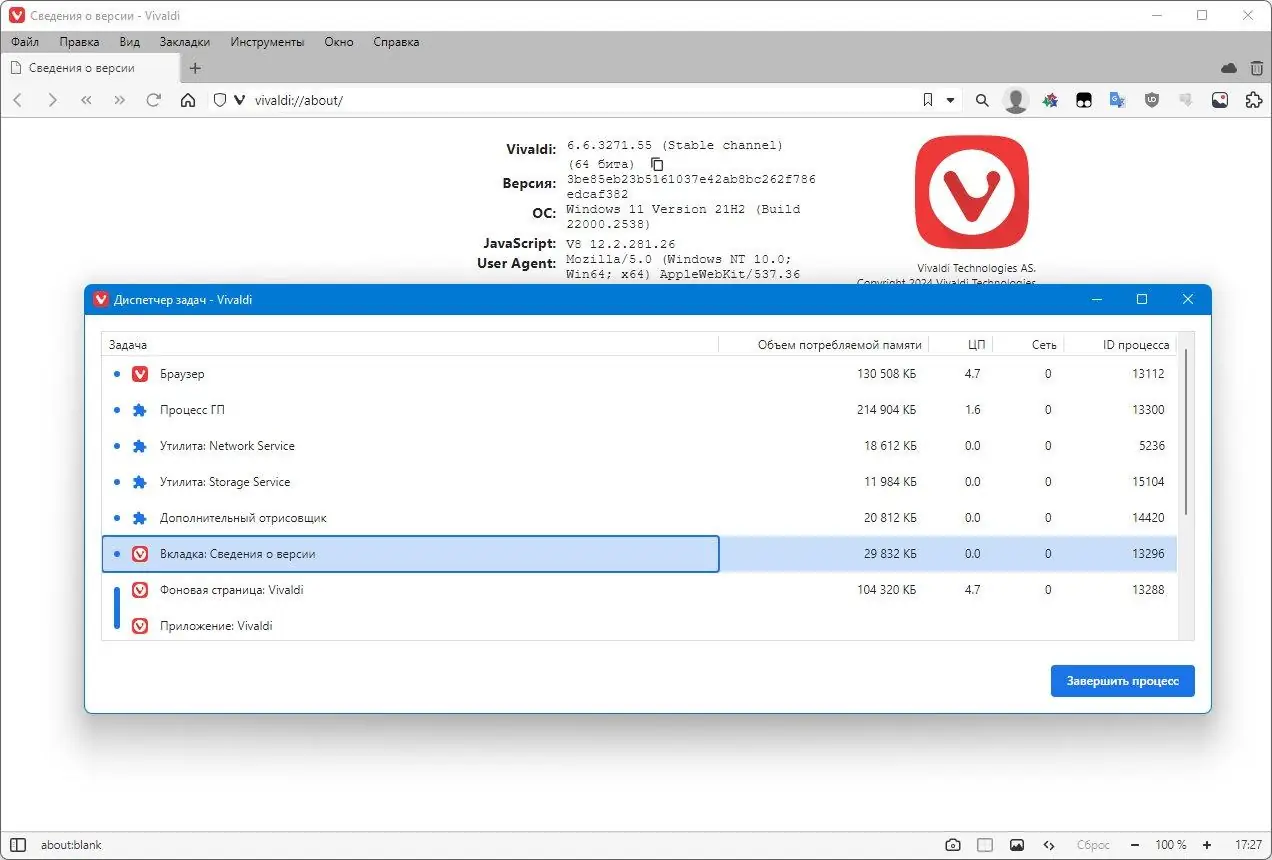Select the Браузер task row
Screen dimensions: 1272x860
639,374
